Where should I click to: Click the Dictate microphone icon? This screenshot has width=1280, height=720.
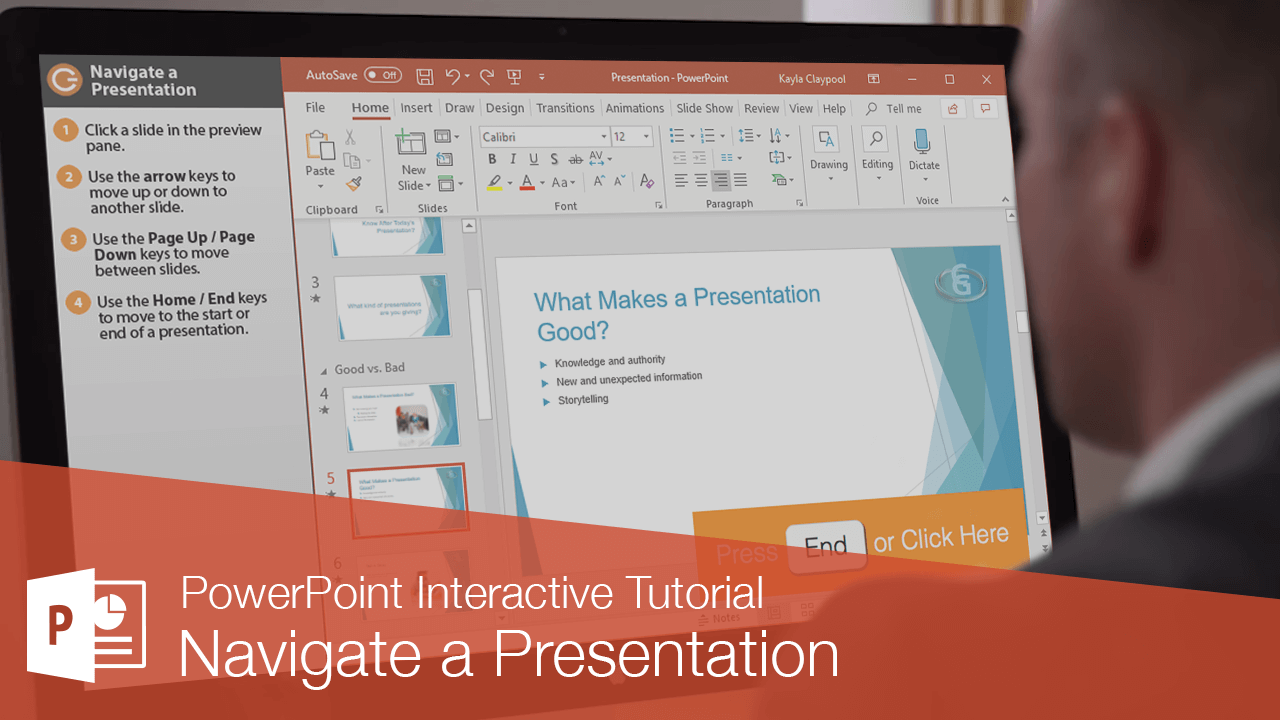(922, 142)
